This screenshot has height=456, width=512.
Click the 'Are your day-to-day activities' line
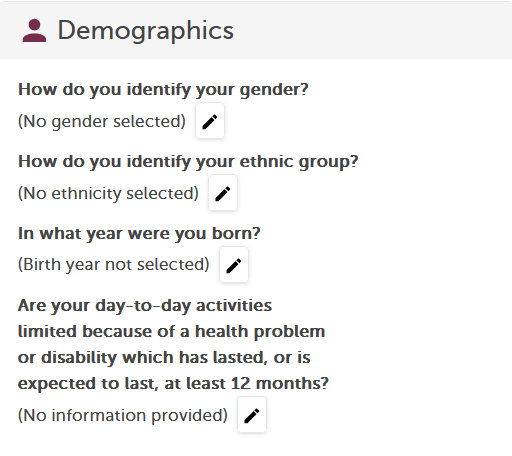point(145,306)
